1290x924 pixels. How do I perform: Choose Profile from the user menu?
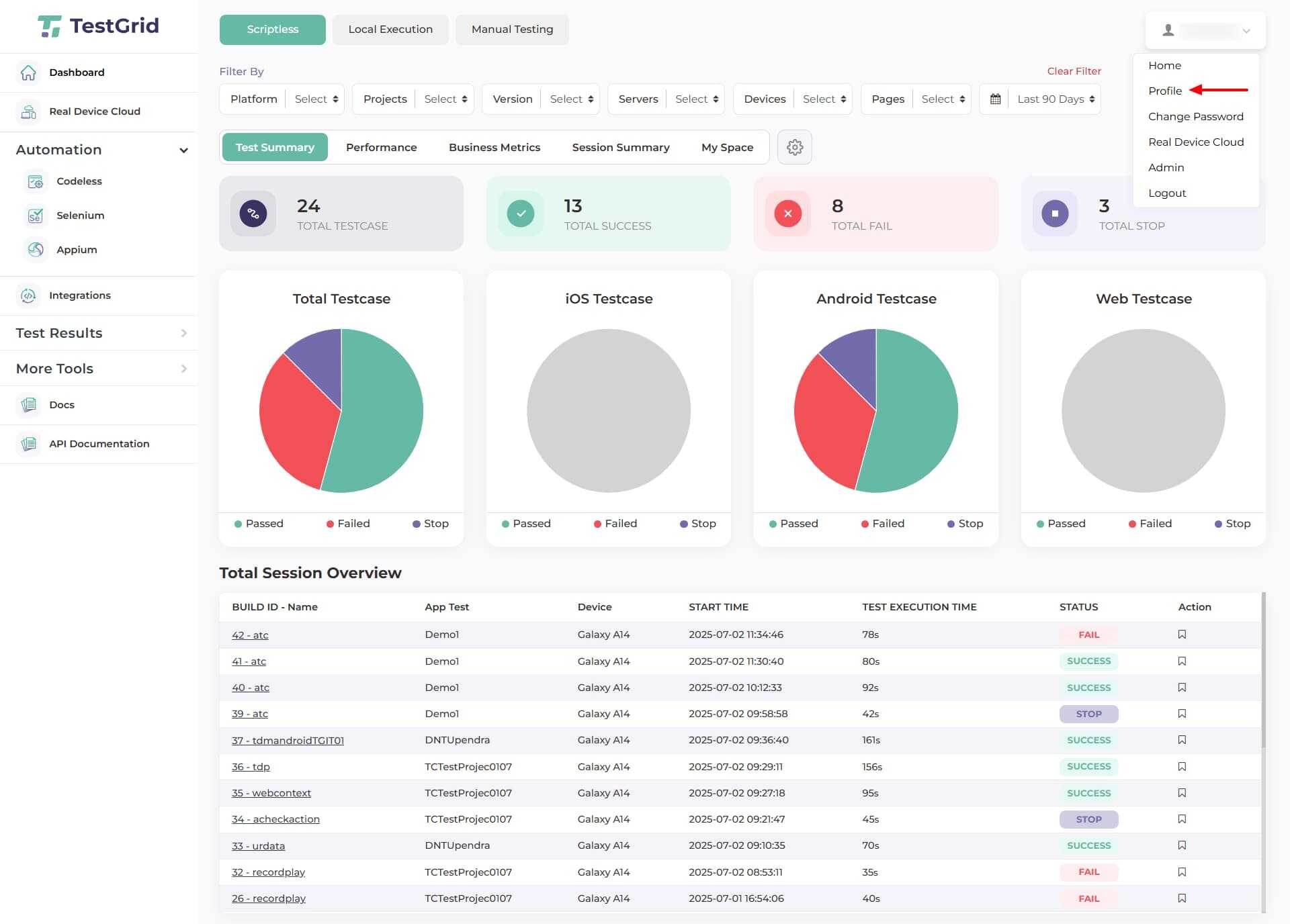click(1164, 91)
